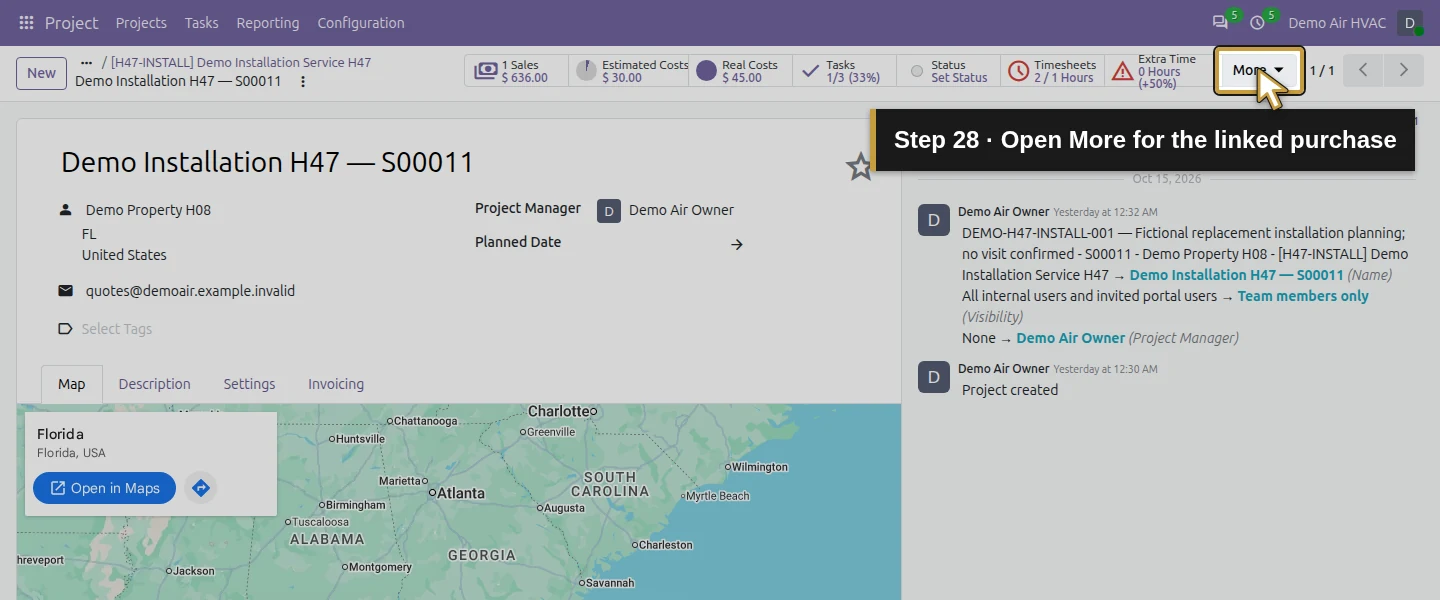Open the Extra Time warning stat button
Screen dimensions: 1440x600
click(x=1156, y=71)
